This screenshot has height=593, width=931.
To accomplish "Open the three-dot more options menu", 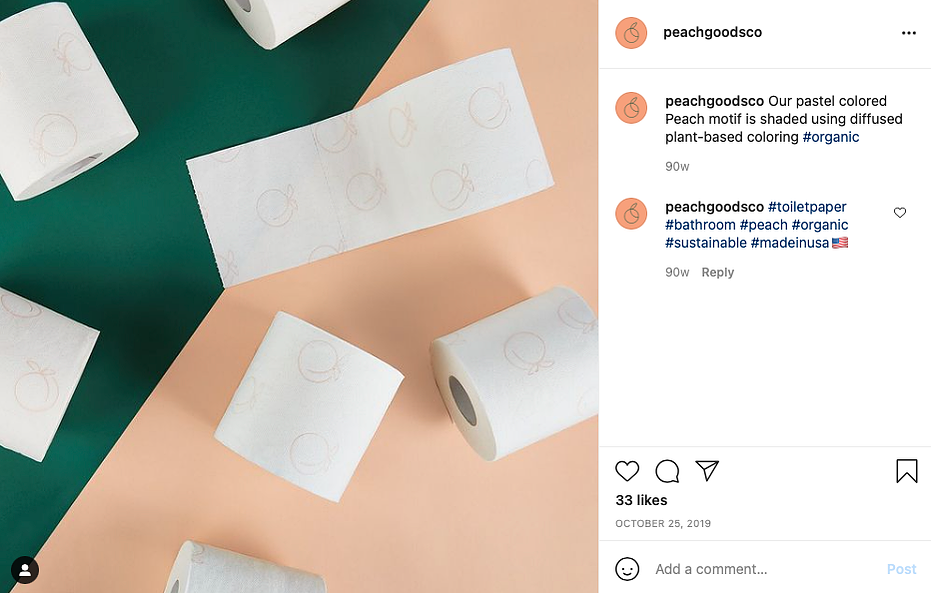I will coord(908,33).
